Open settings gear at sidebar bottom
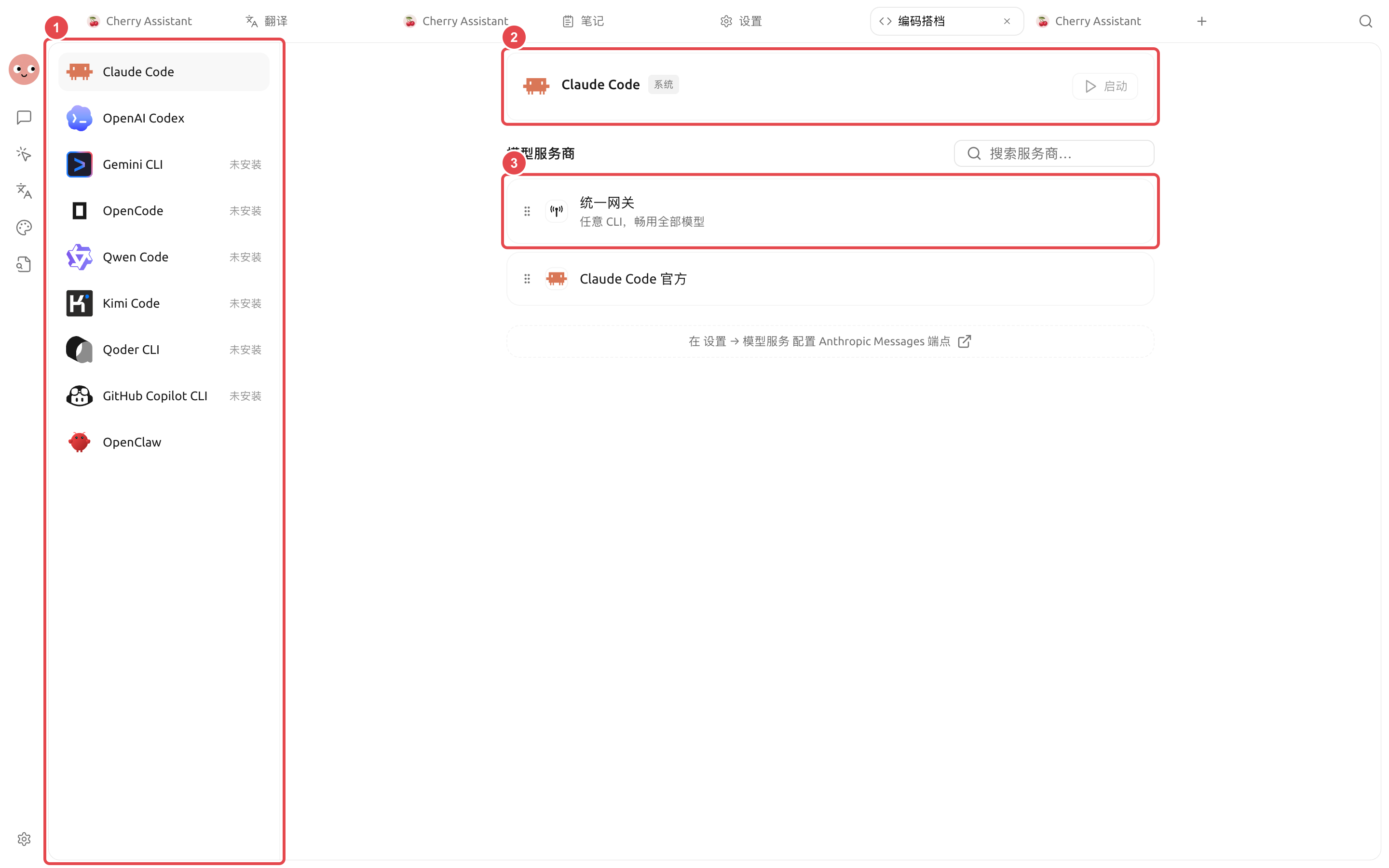The height and width of the screenshot is (868, 1389). 24,839
